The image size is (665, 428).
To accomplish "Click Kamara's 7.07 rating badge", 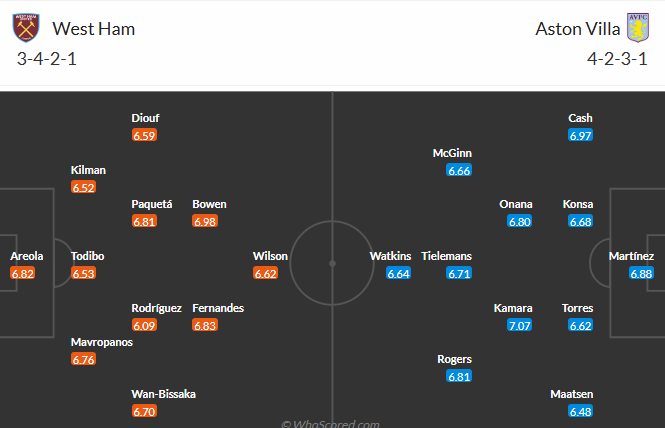I will pos(520,325).
